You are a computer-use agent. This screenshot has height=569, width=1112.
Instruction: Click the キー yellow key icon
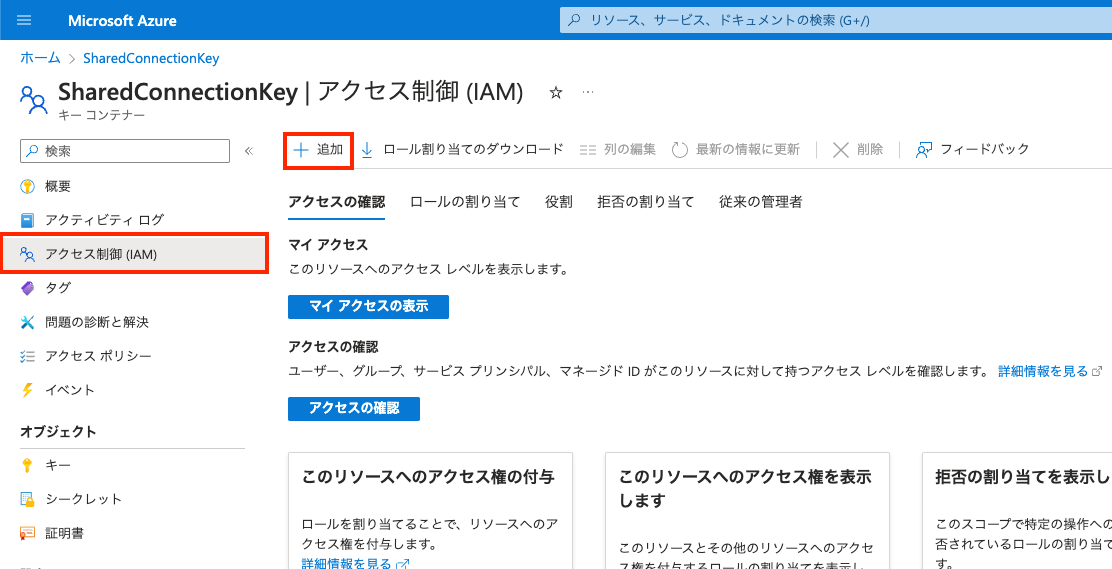[x=28, y=465]
